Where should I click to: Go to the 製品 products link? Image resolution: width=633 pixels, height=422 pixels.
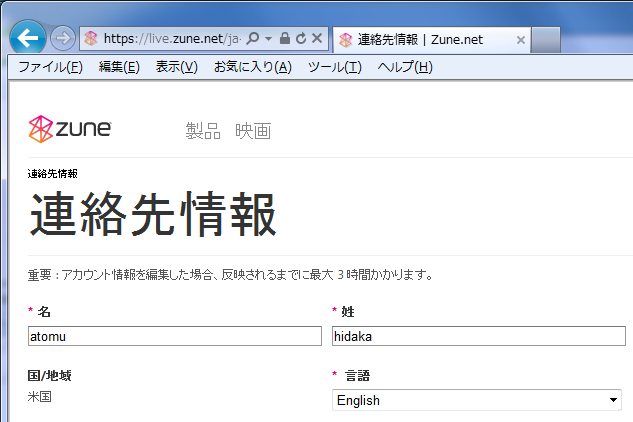[203, 131]
